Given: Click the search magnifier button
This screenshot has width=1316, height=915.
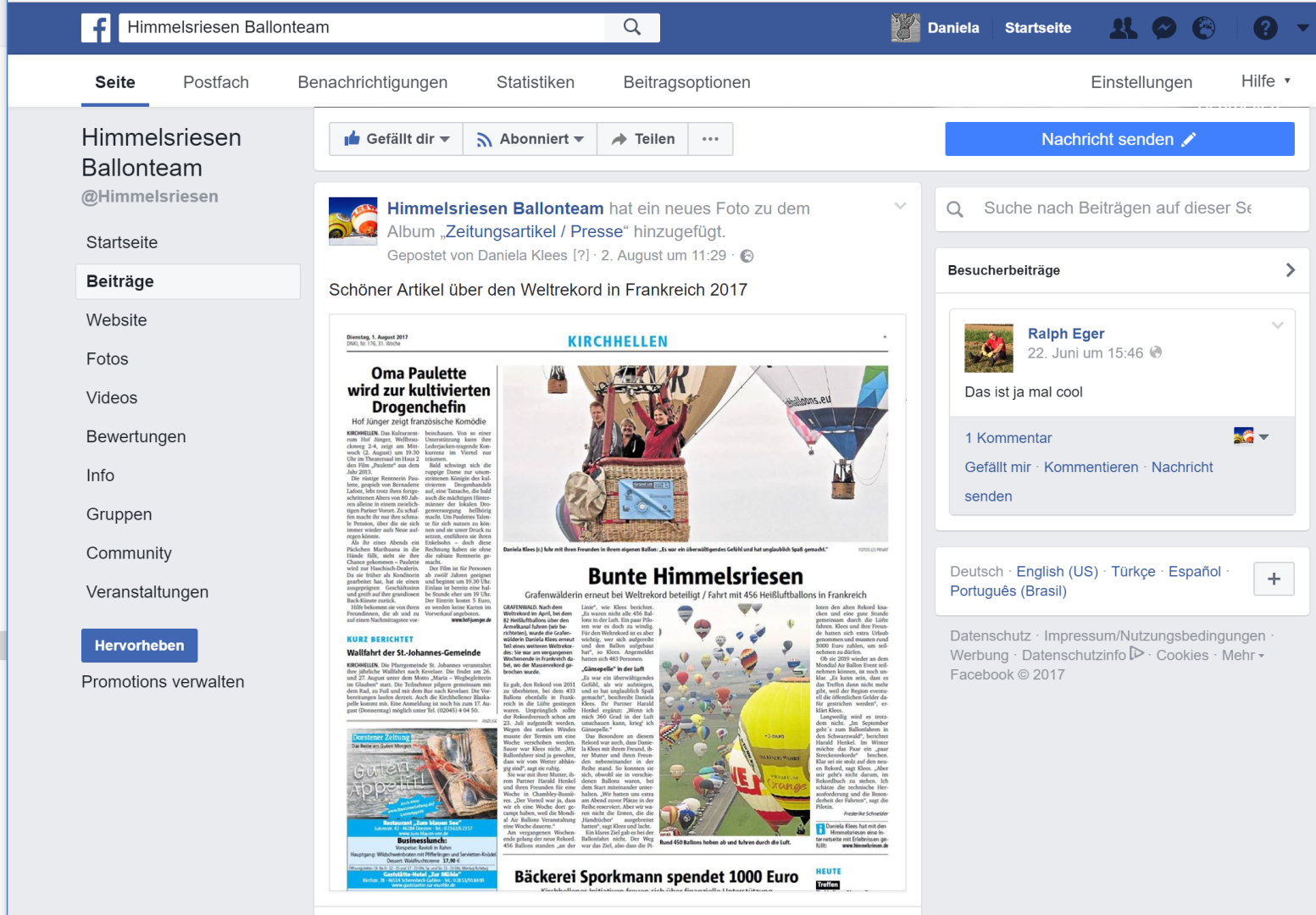Looking at the screenshot, I should coord(632,27).
